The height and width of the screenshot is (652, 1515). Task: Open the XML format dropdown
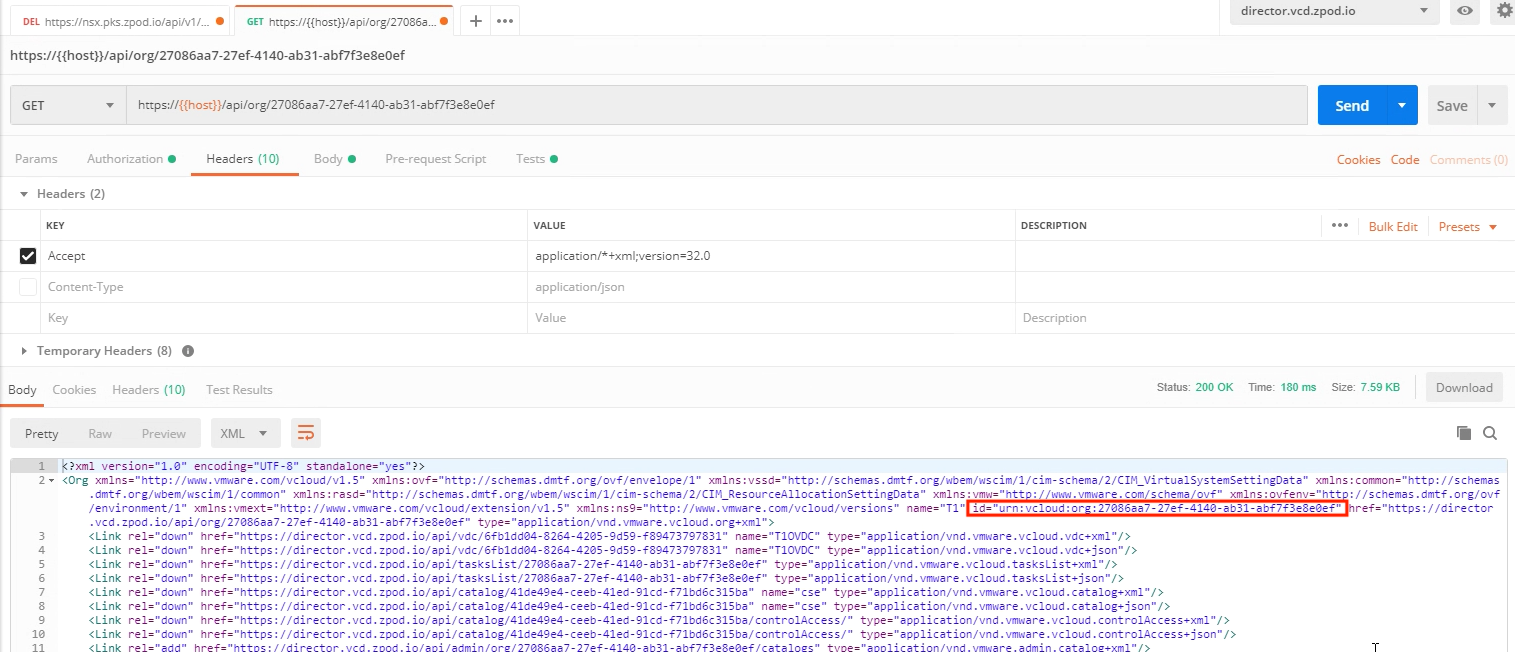pyautogui.click(x=245, y=433)
